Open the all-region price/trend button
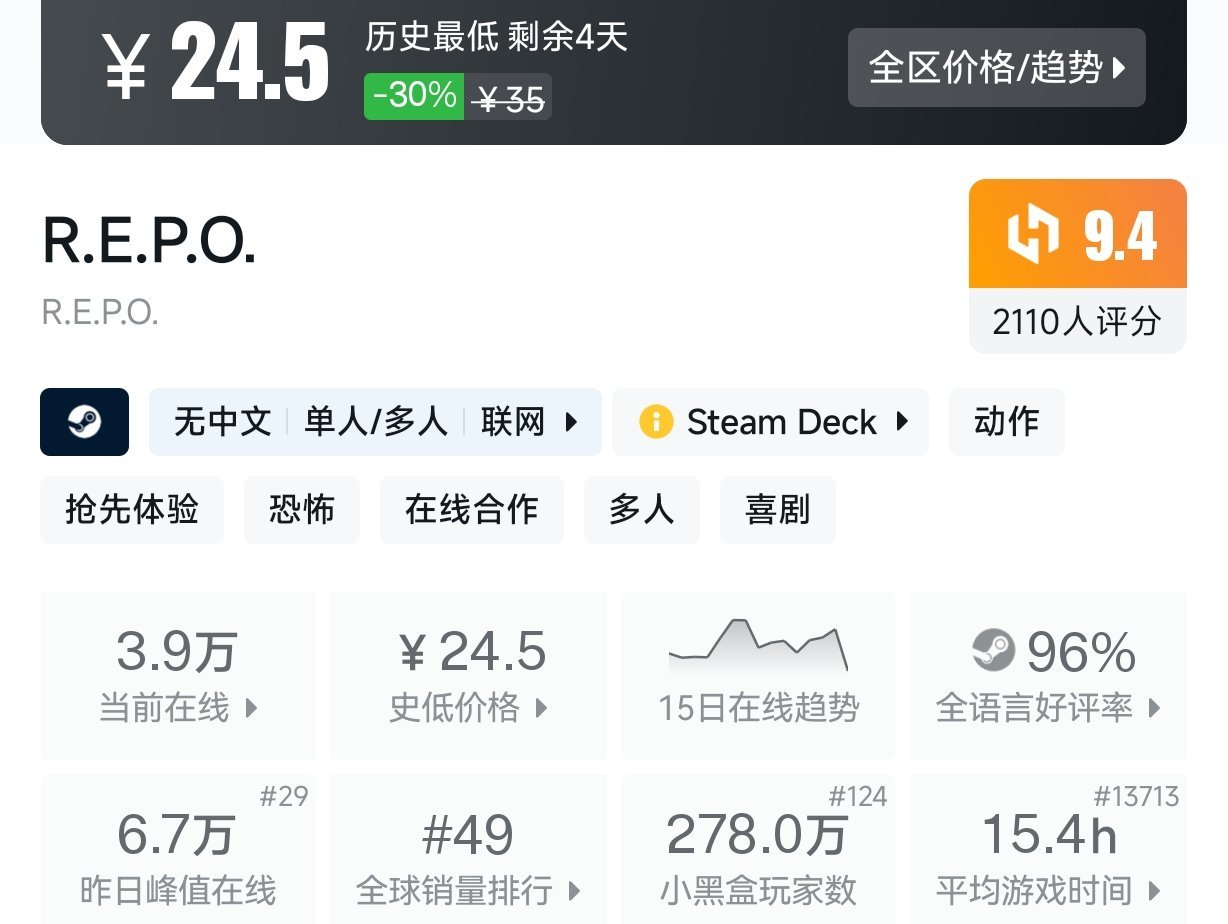 (x=996, y=68)
